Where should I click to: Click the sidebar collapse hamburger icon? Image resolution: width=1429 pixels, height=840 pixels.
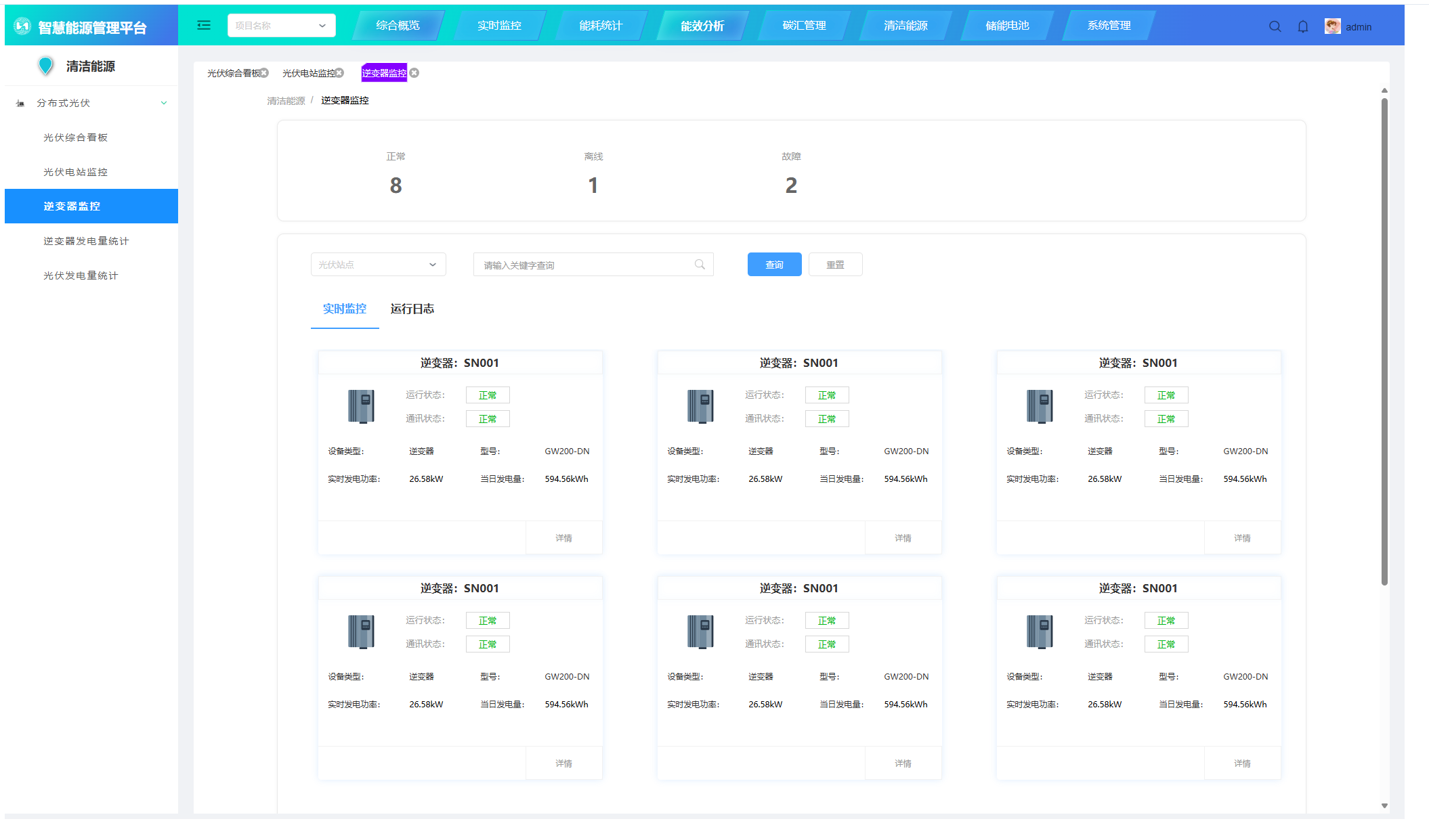tap(203, 26)
